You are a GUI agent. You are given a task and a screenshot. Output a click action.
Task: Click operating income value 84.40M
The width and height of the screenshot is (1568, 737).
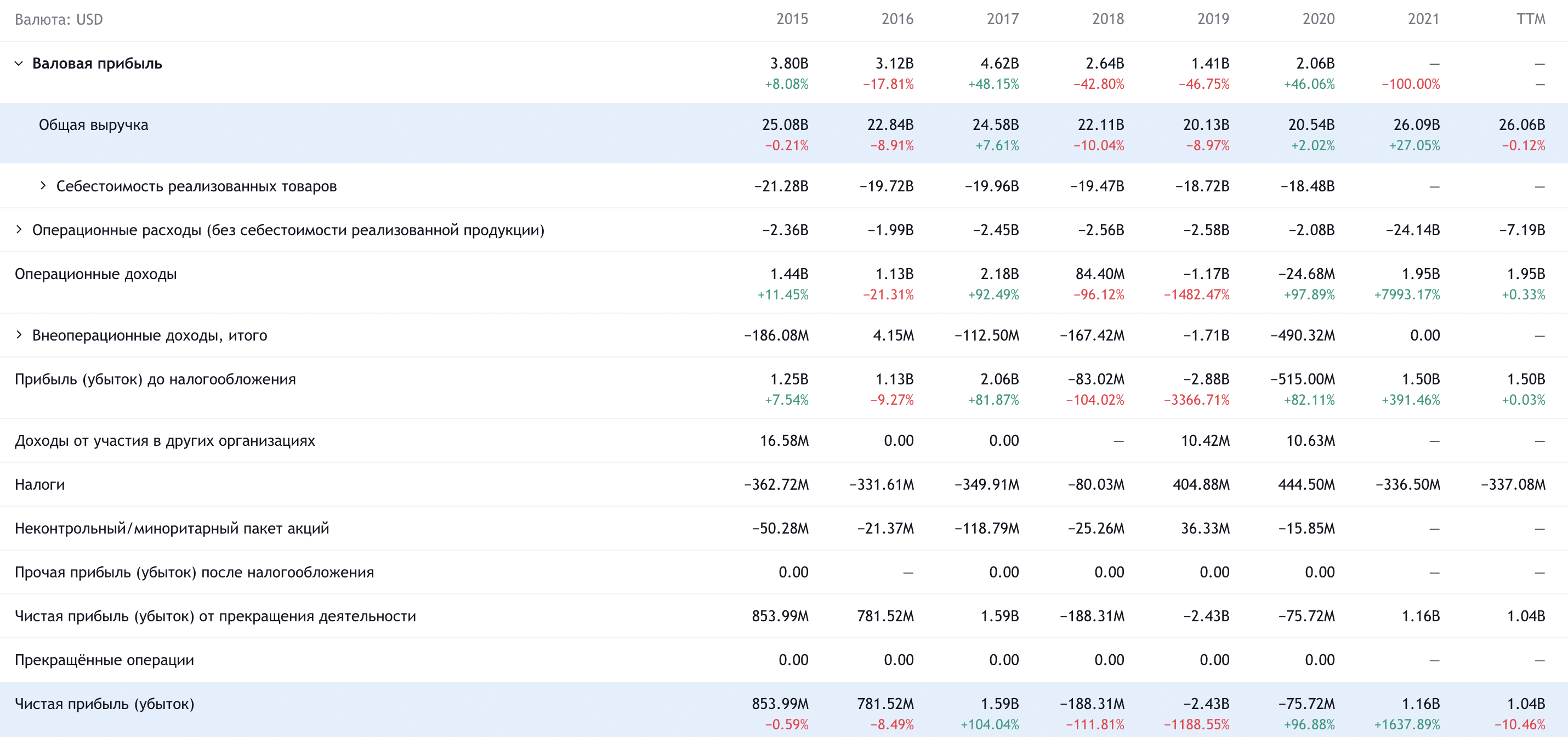click(x=1100, y=274)
